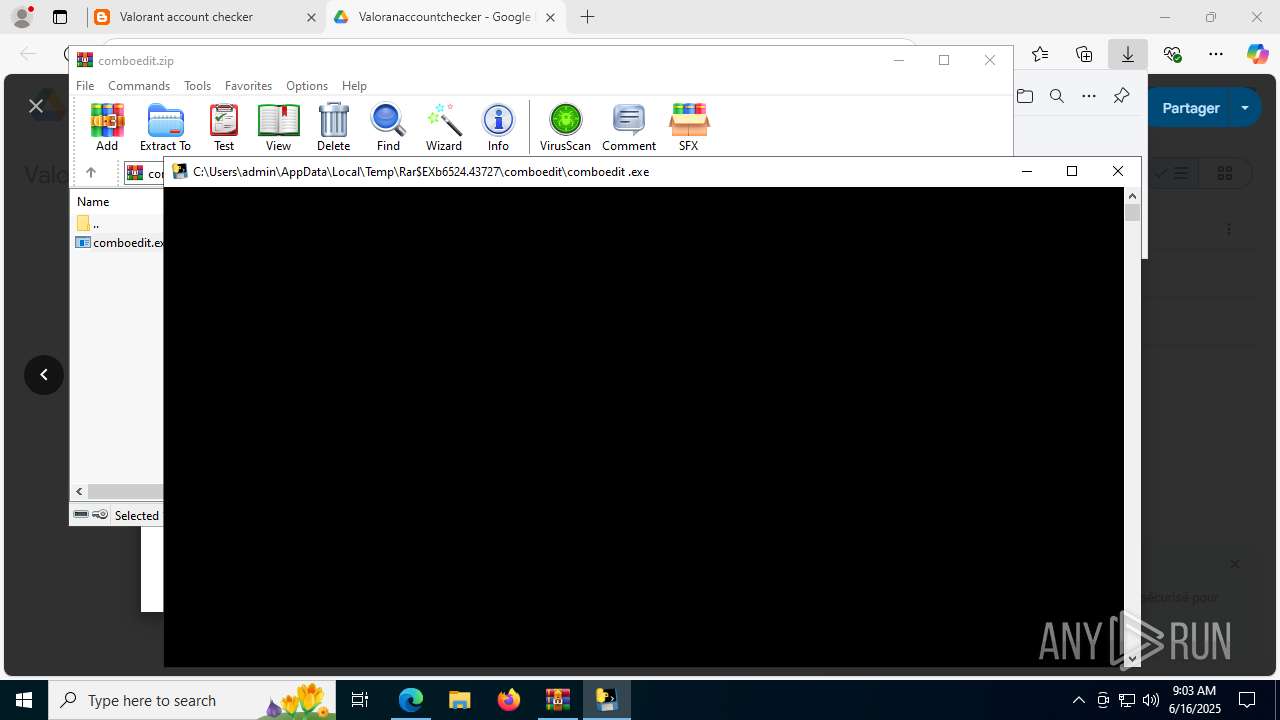Screen dimensions: 1280x720
Task: Open the clock showing 9:03 AM
Action: pos(1194,700)
